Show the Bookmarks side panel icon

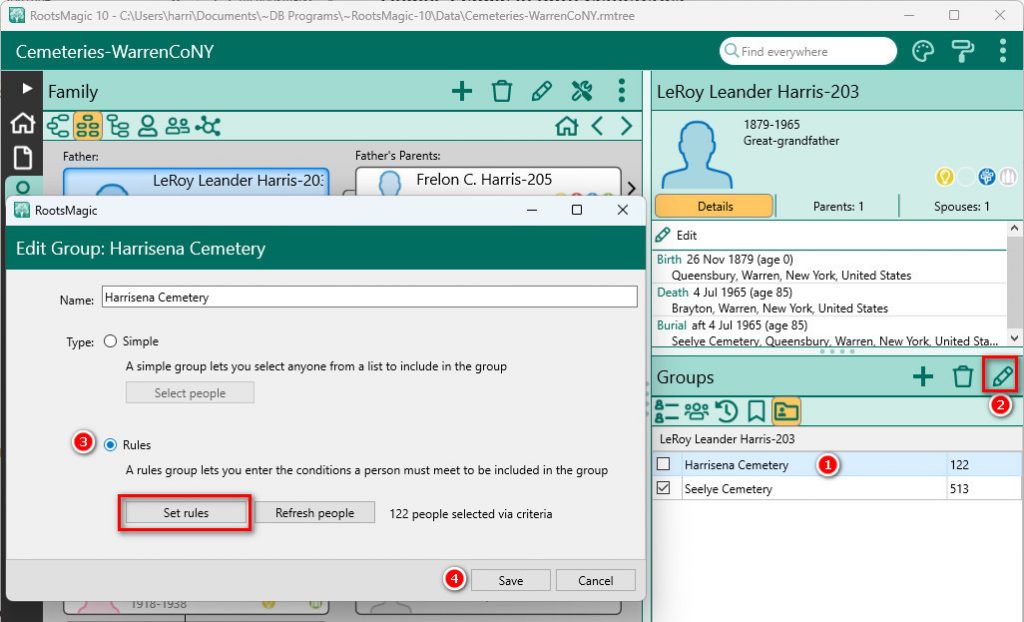click(756, 411)
